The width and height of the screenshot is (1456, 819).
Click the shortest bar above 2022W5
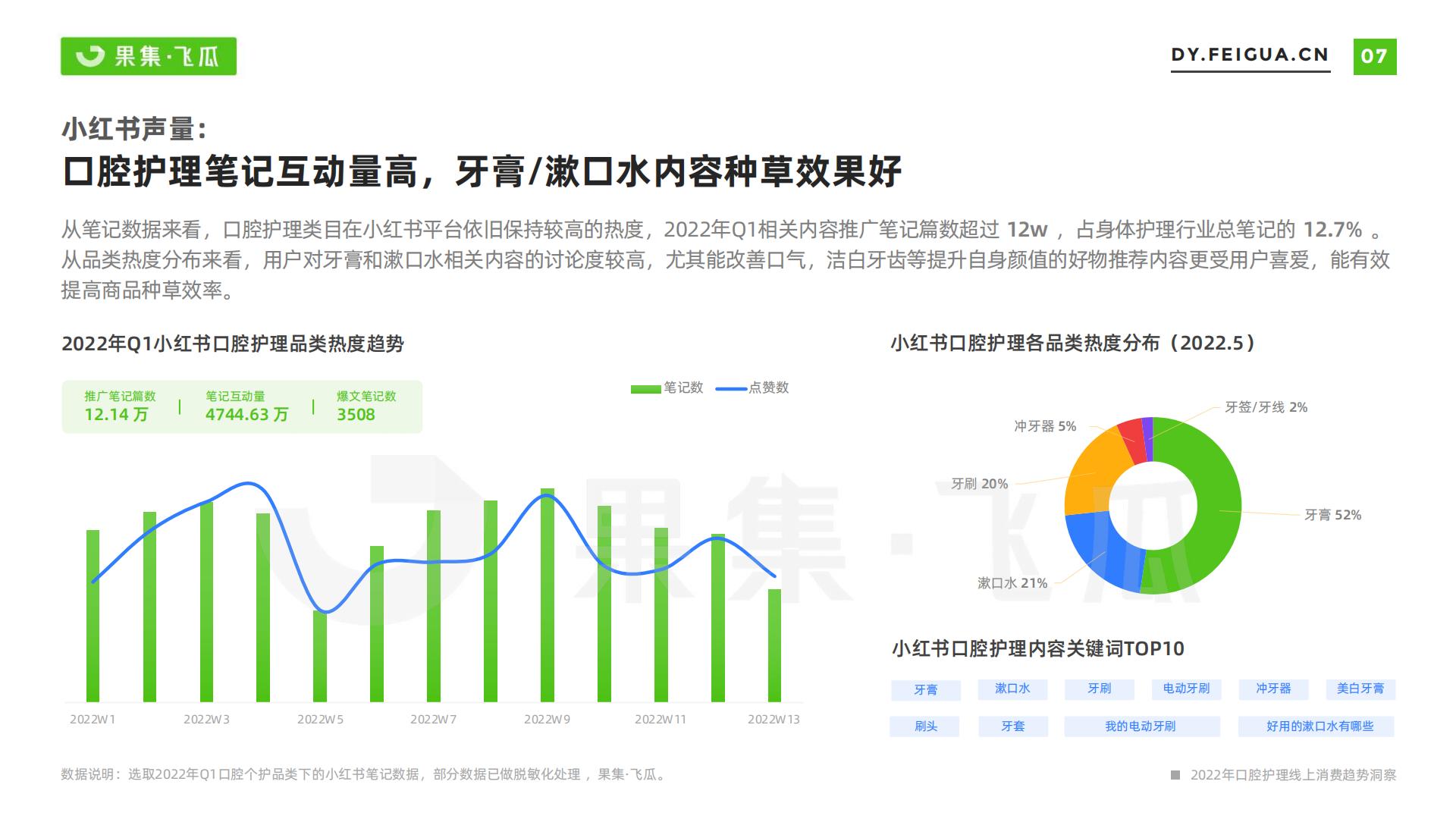click(320, 657)
